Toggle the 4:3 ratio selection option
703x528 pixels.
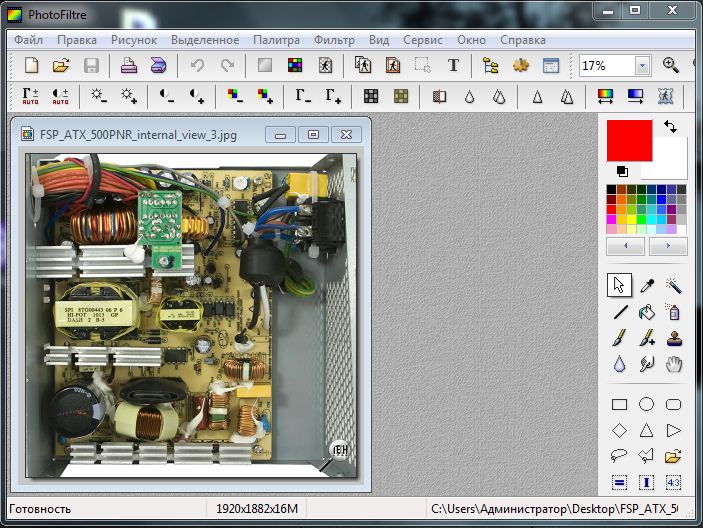[673, 483]
